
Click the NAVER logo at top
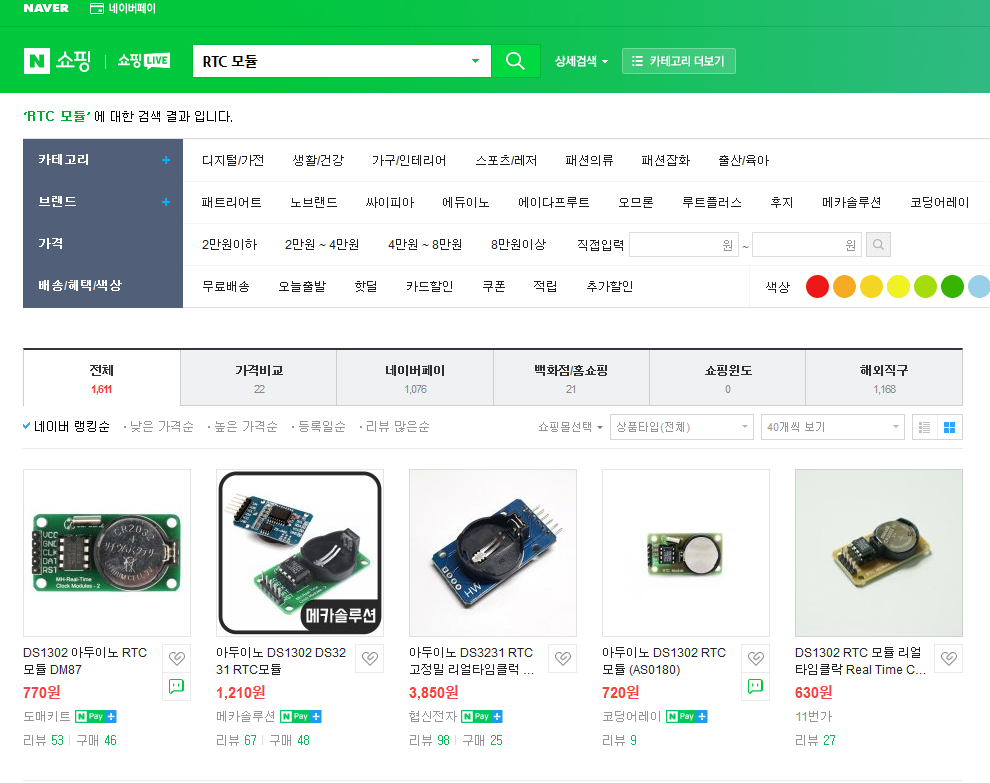click(x=46, y=8)
